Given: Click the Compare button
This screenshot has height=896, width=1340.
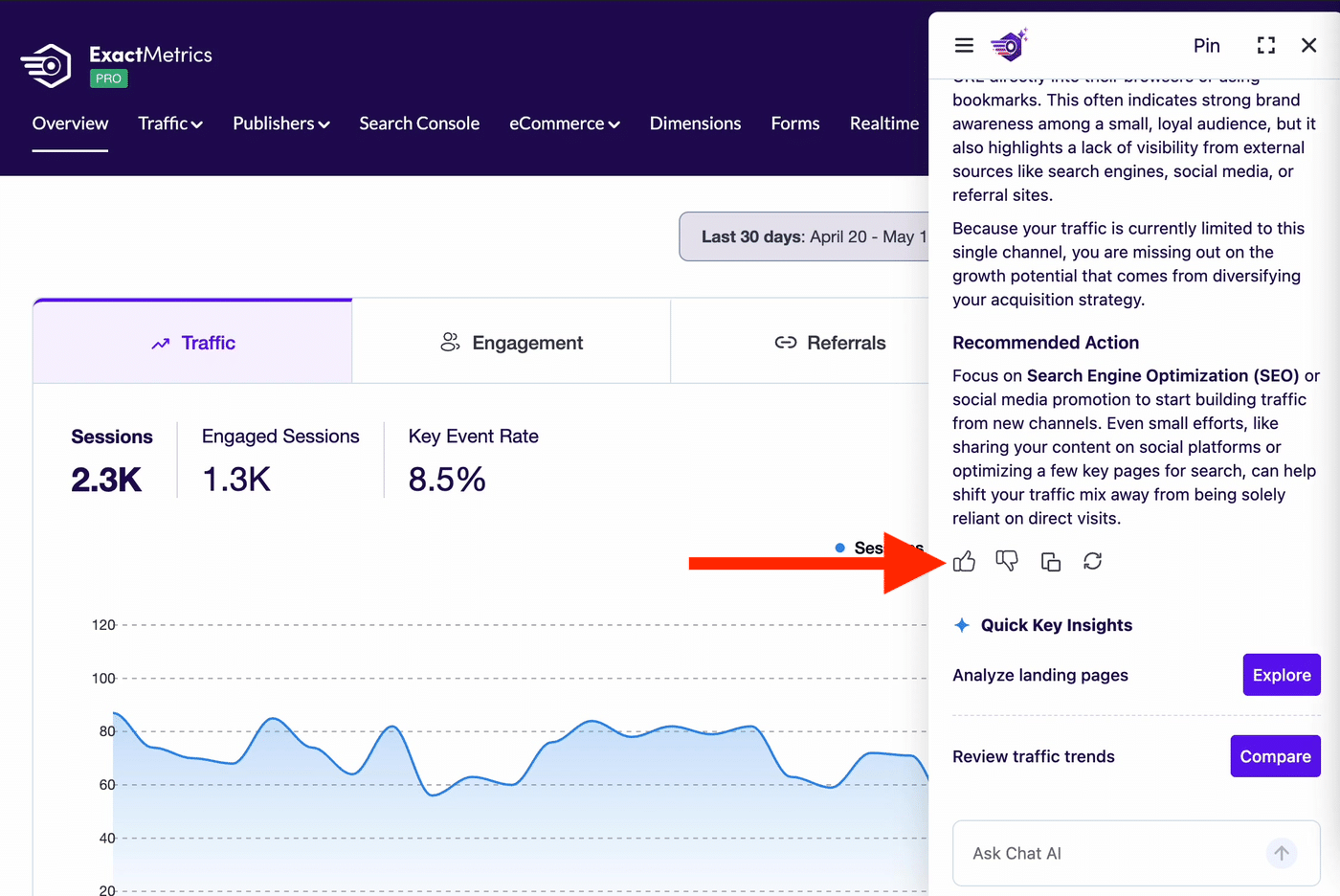Looking at the screenshot, I should [x=1276, y=756].
